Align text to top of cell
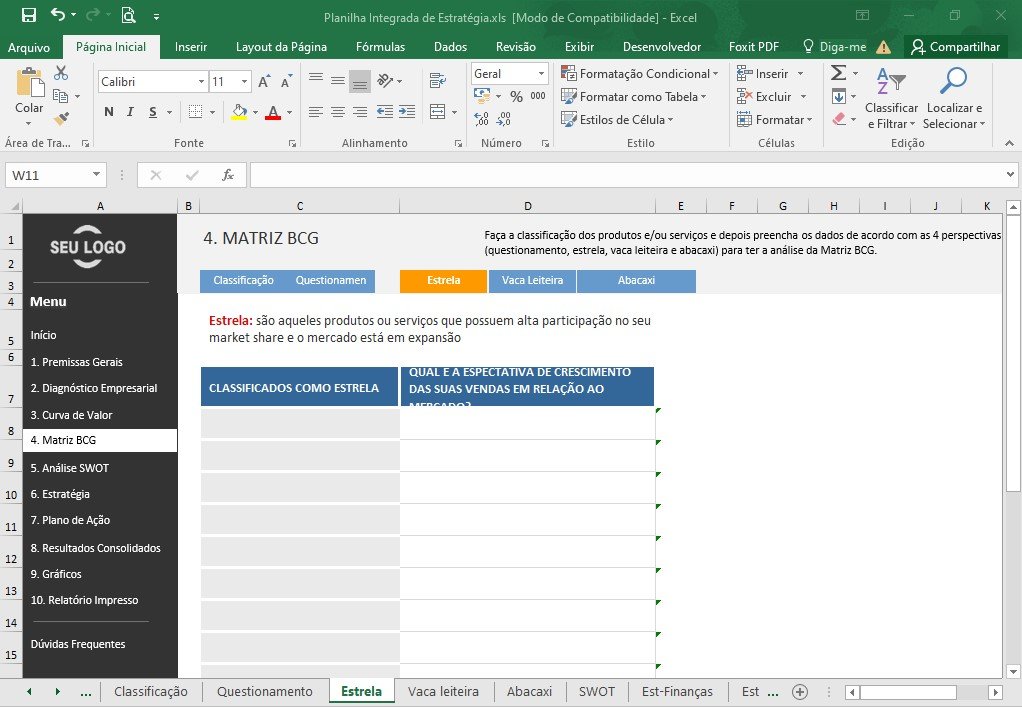 [316, 80]
